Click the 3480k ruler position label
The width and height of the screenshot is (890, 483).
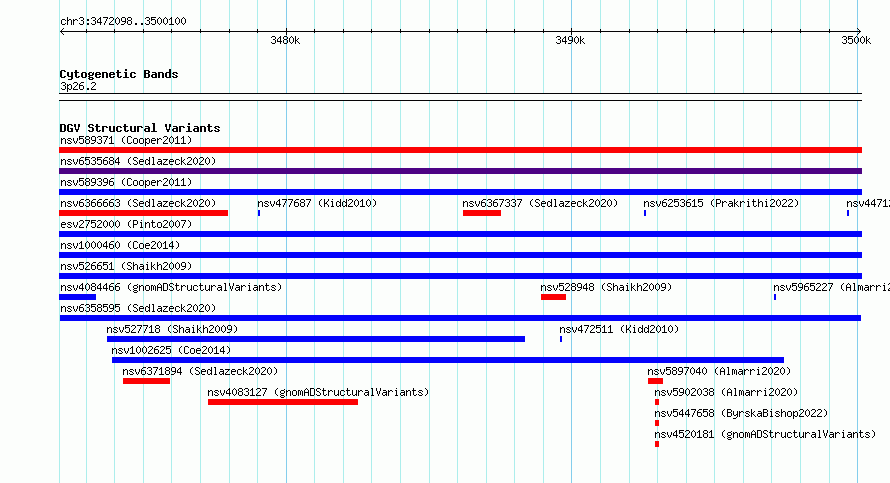point(285,40)
